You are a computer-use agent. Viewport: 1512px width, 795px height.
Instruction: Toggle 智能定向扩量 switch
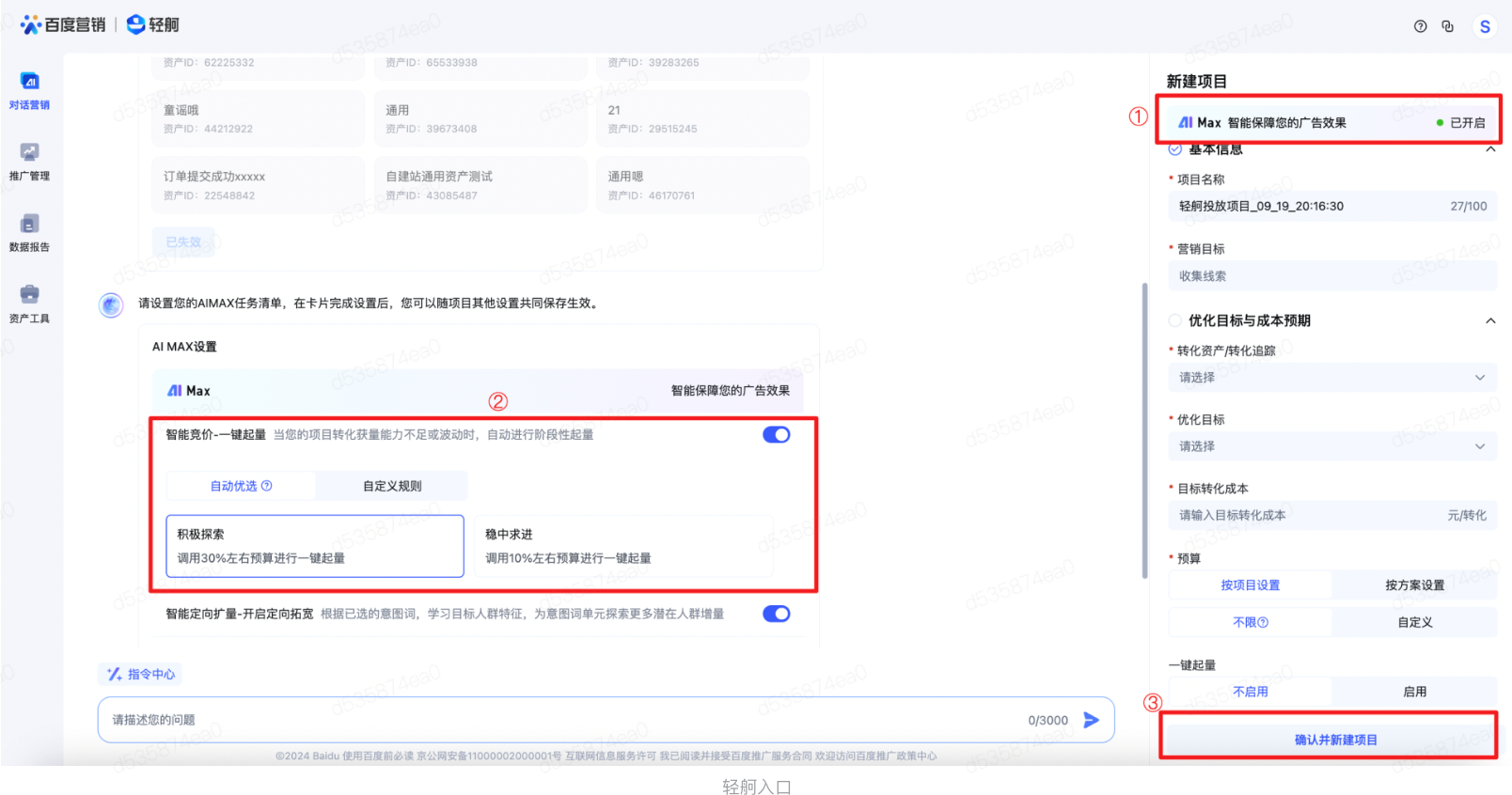(776, 614)
